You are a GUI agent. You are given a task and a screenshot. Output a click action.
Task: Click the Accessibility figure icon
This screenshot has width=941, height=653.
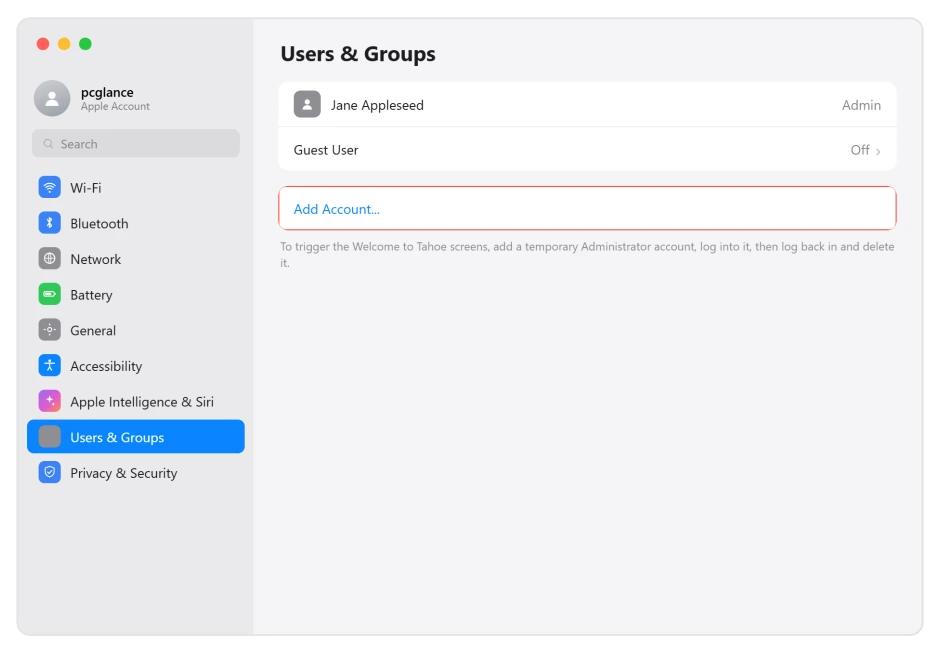click(50, 366)
